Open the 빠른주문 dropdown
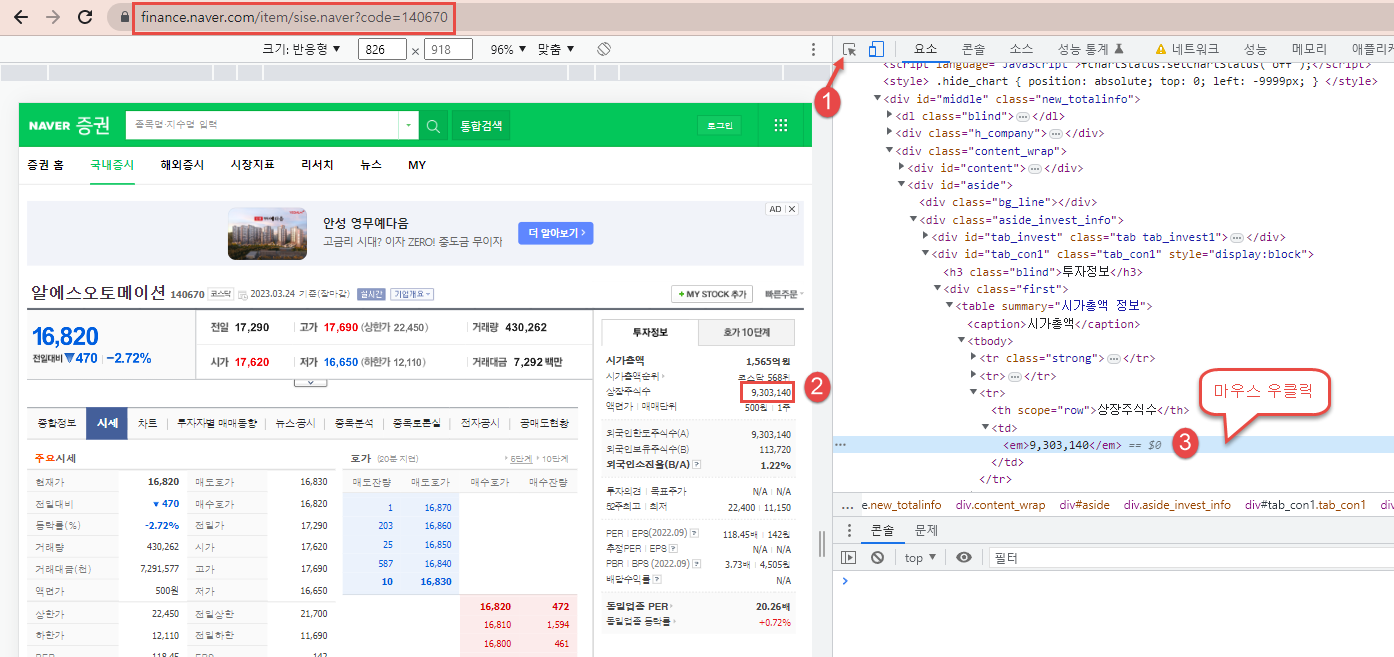The width and height of the screenshot is (1394, 657). point(784,294)
